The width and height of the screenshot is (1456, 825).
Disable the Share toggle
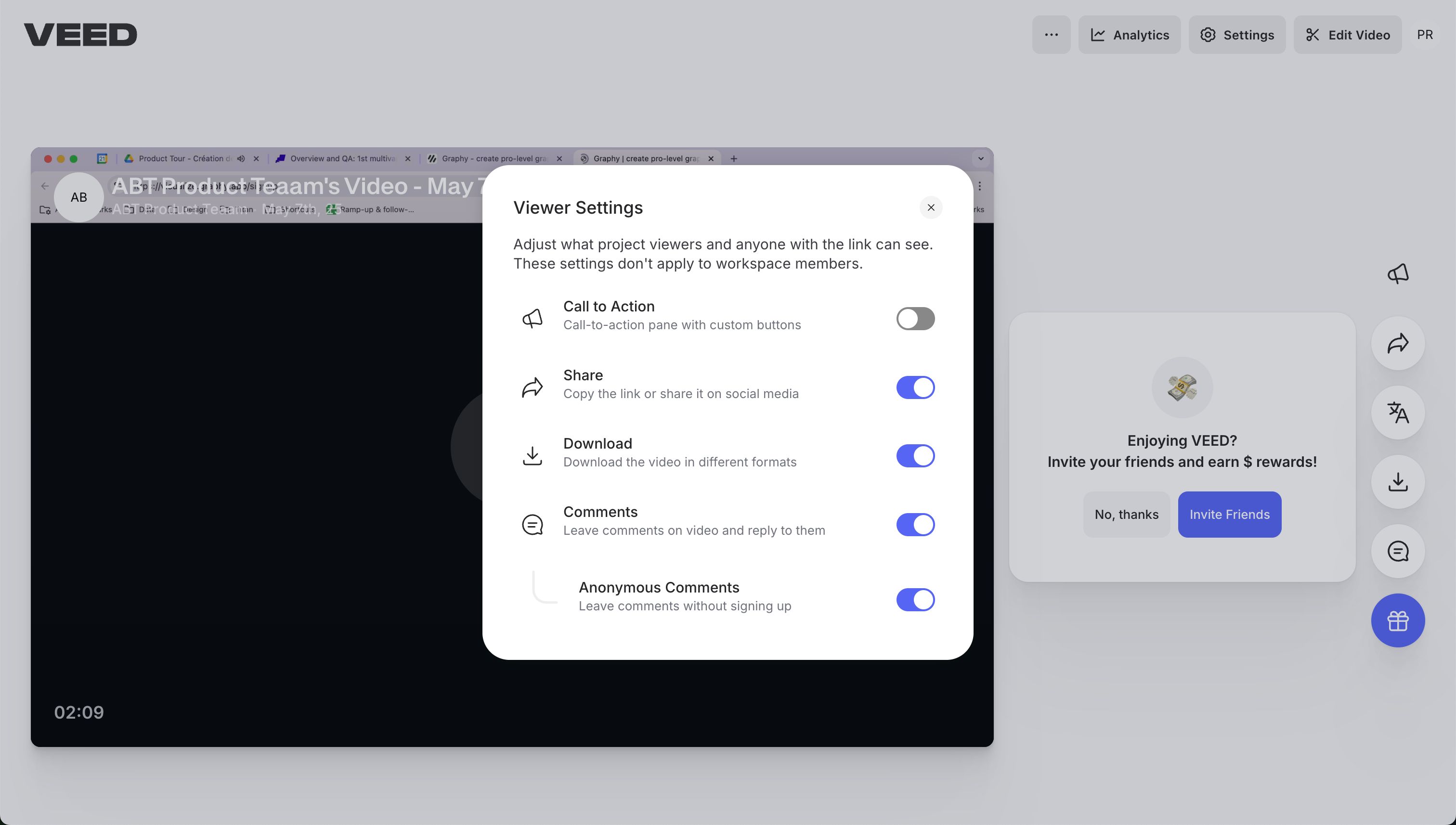(915, 387)
